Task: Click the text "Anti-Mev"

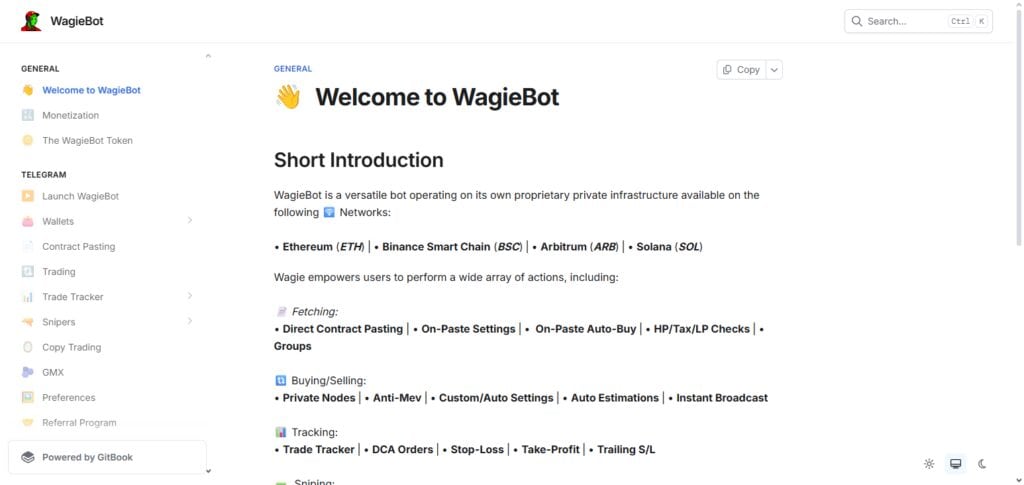Action: coord(397,398)
